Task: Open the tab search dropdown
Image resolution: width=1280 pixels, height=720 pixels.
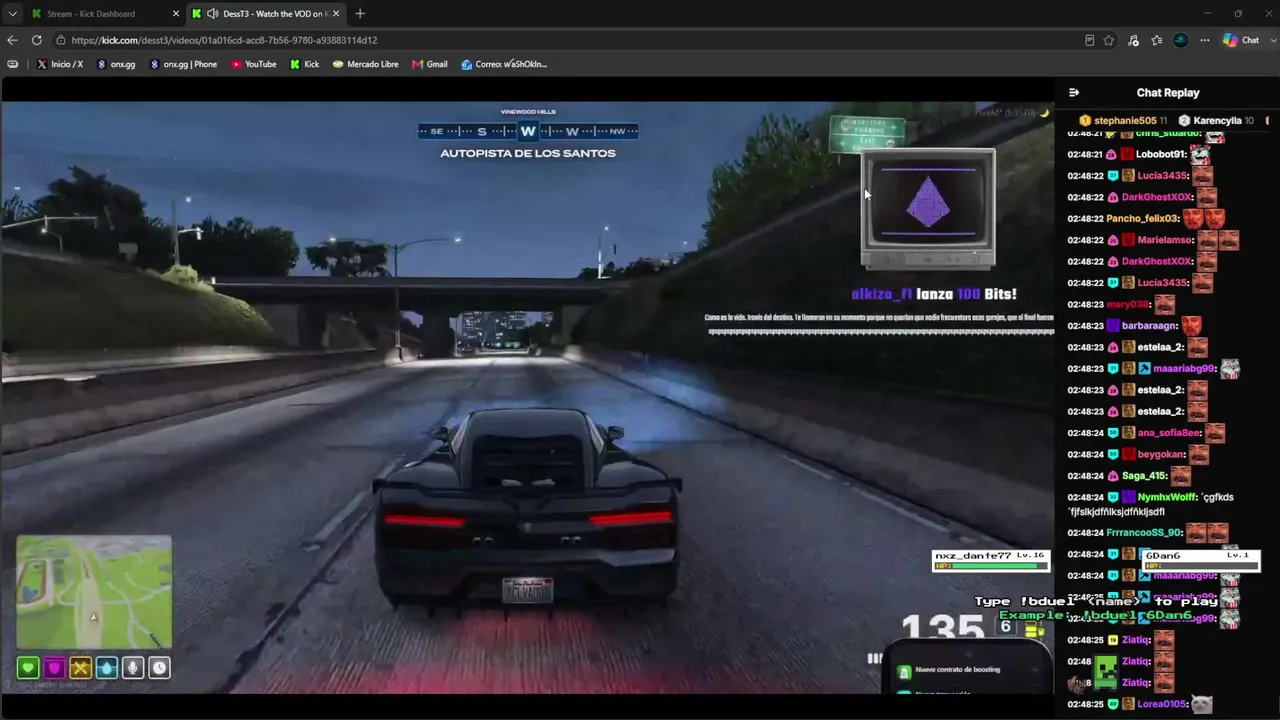Action: (12, 13)
